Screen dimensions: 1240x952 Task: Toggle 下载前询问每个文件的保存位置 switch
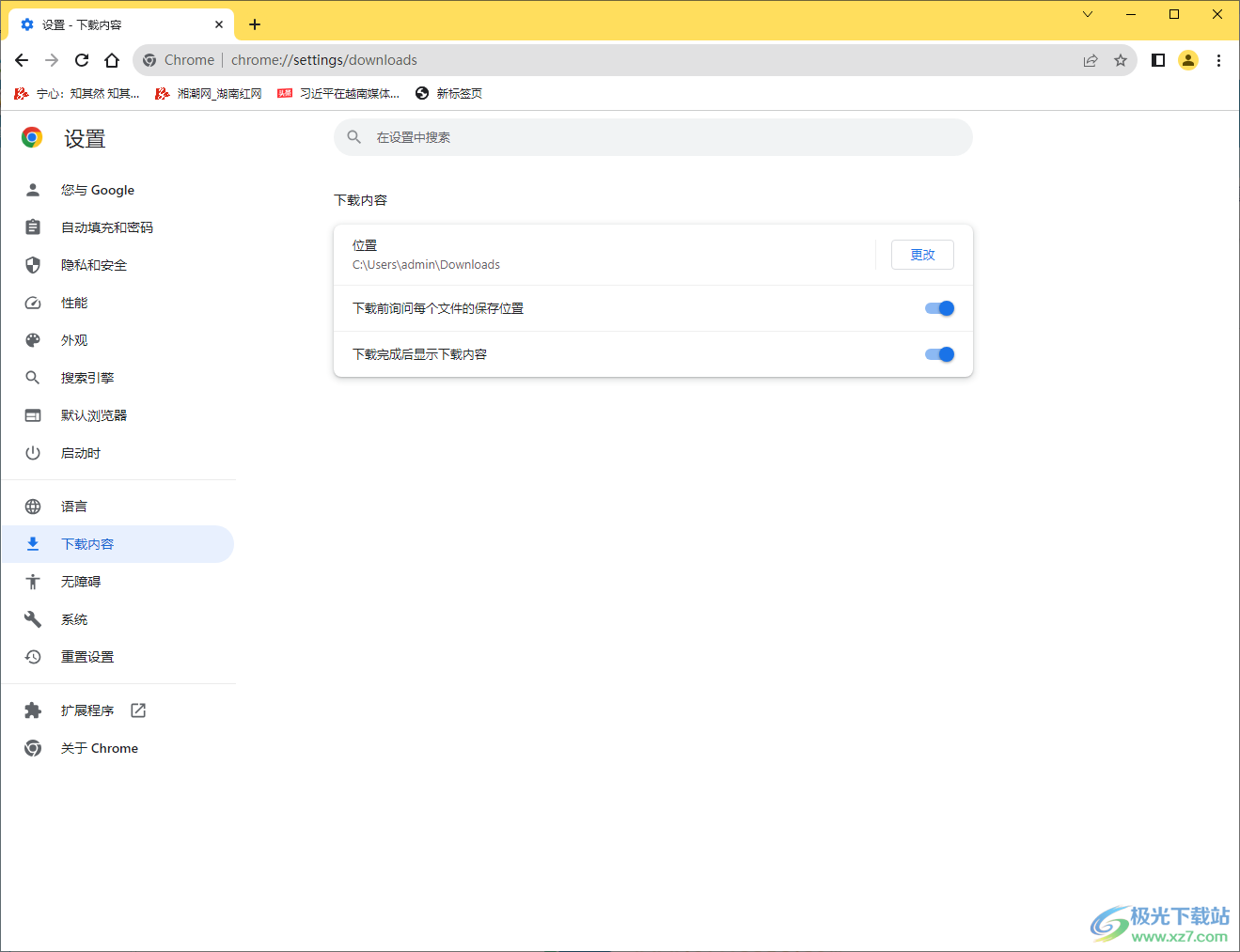(939, 308)
